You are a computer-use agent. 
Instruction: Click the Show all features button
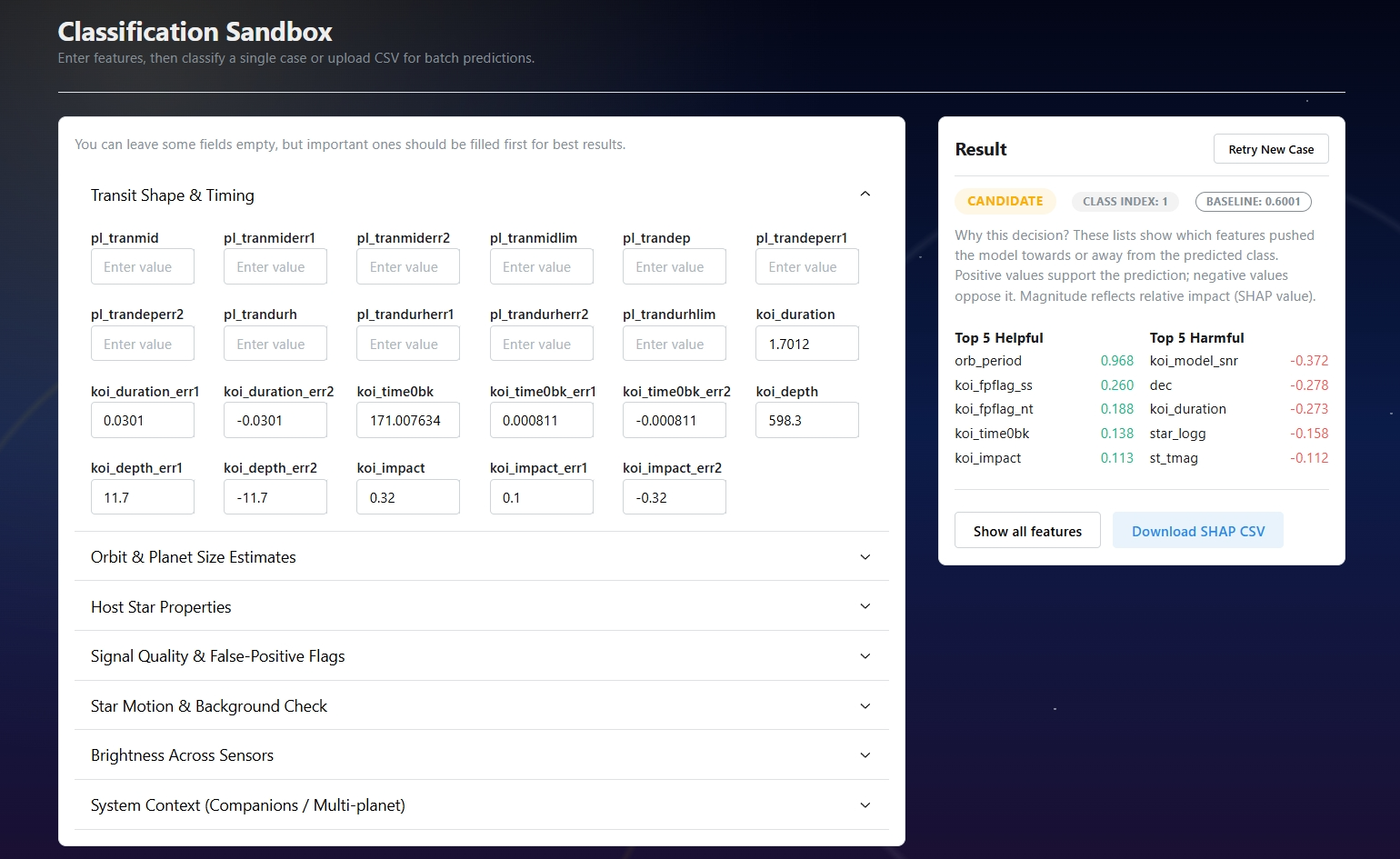coord(1027,531)
